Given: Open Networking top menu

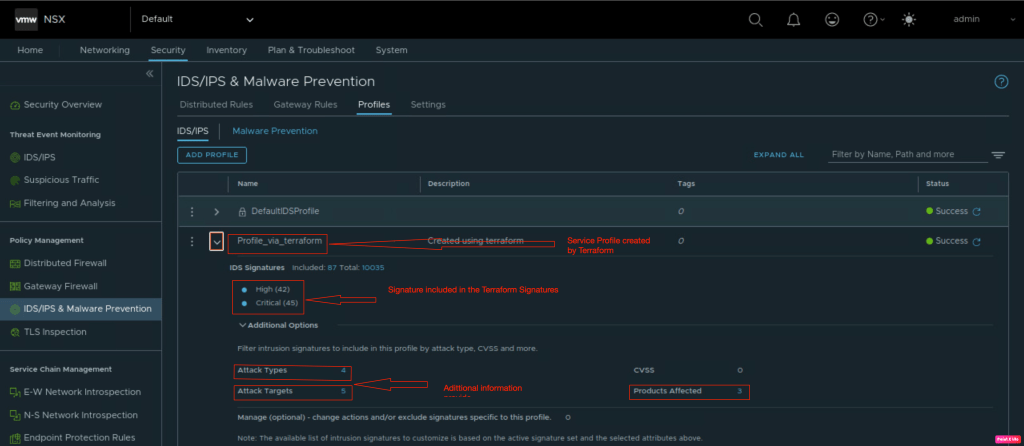Looking at the screenshot, I should 104,50.
